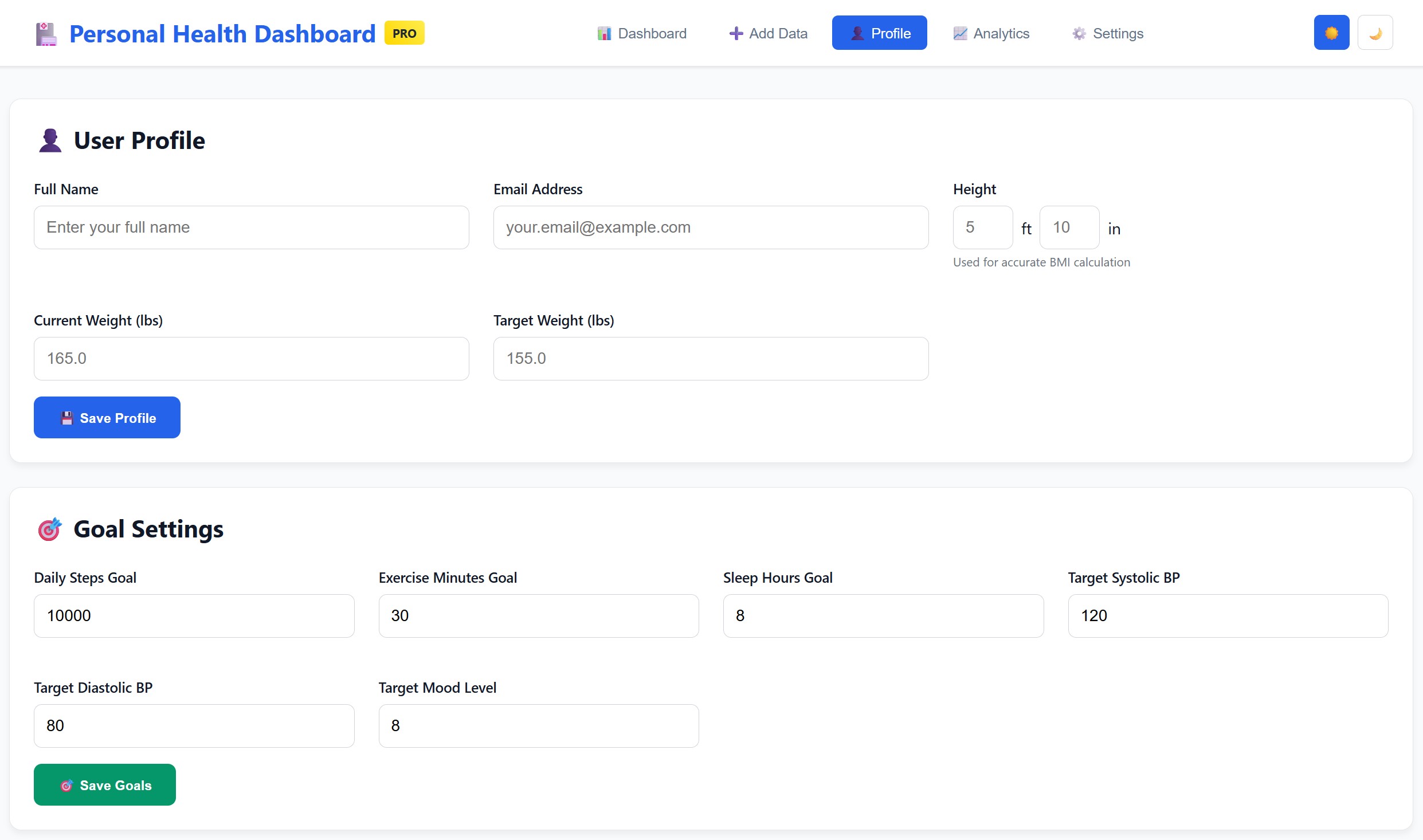Viewport: 1423px width, 840px height.
Task: Switch to dark mode with the moon button
Action: click(1375, 32)
